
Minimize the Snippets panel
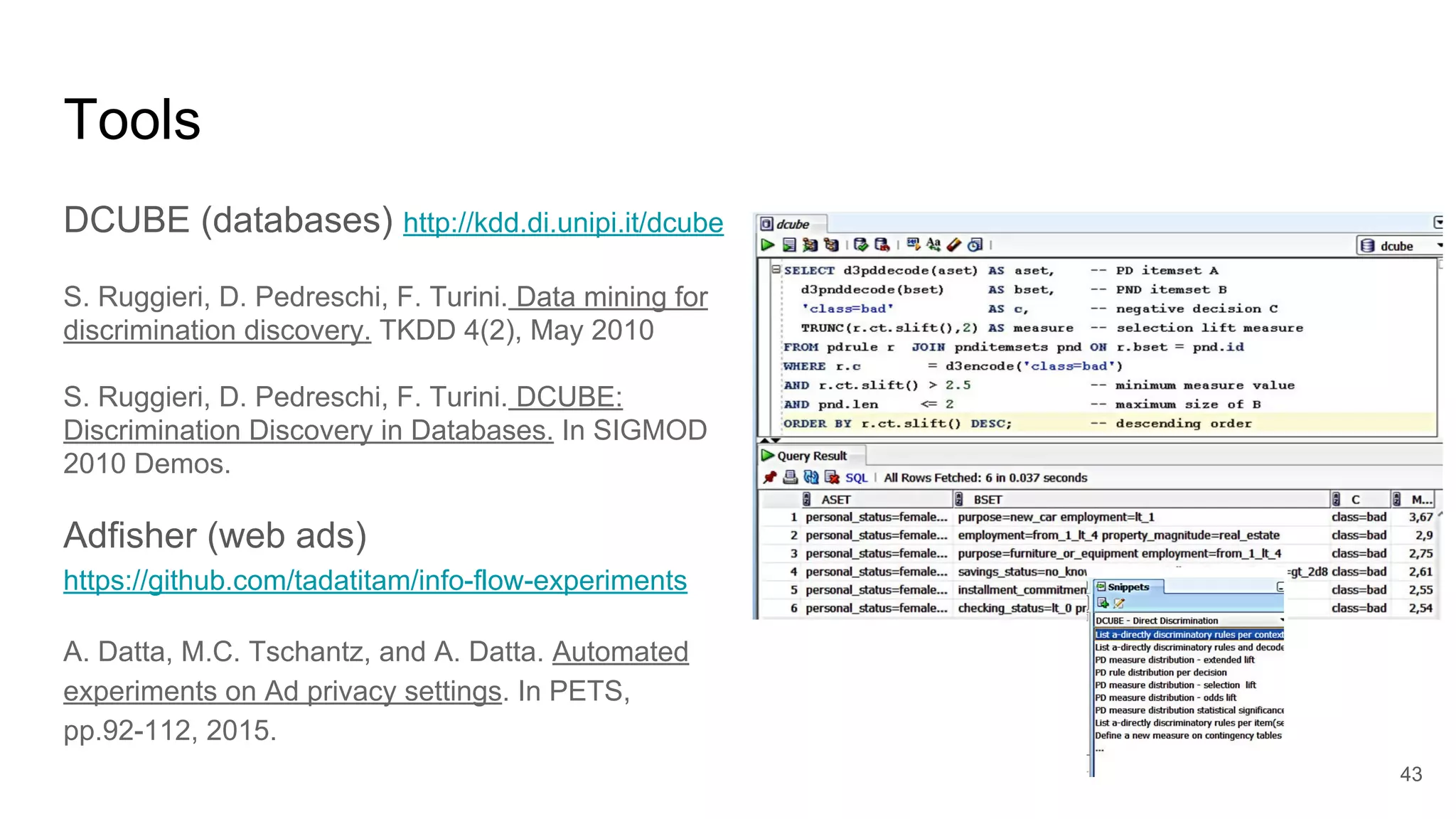point(1280,587)
